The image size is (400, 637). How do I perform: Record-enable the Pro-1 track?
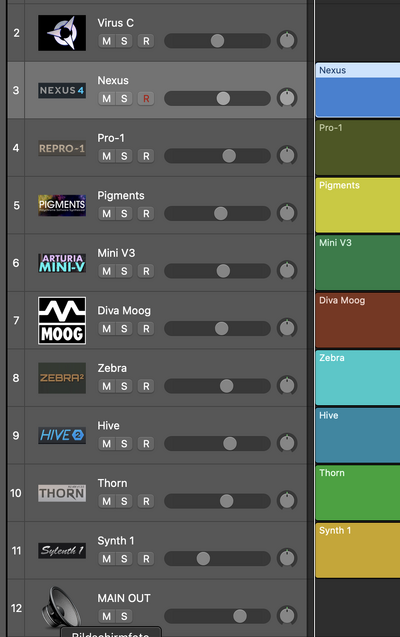(146, 156)
